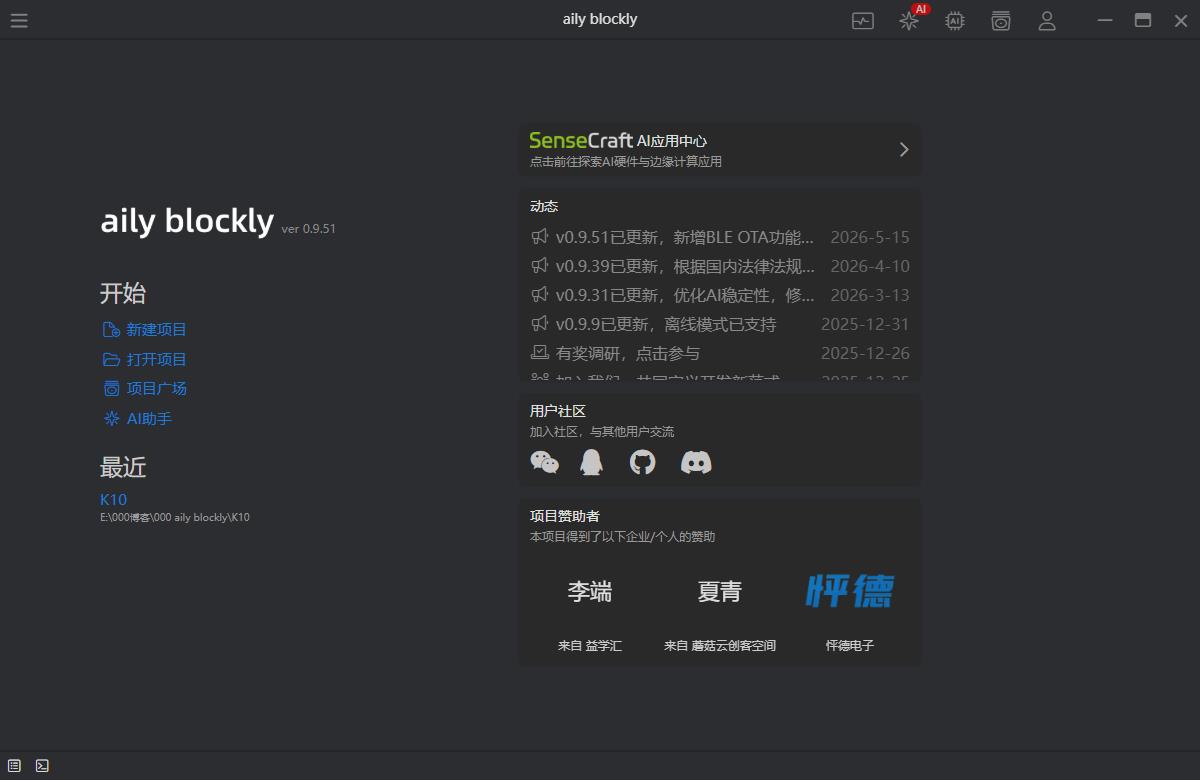Open the hamburger main menu

pyautogui.click(x=19, y=20)
